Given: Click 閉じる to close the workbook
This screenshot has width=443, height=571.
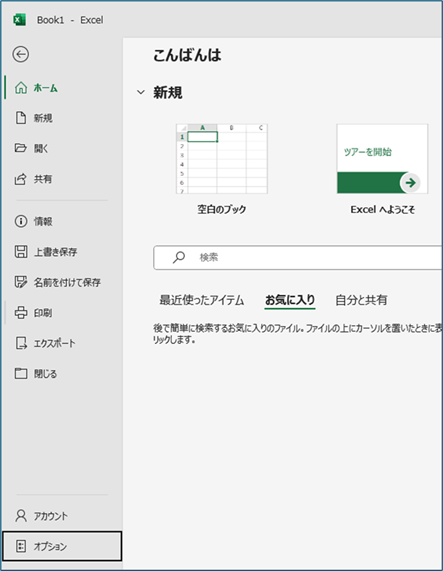Looking at the screenshot, I should tap(62, 373).
